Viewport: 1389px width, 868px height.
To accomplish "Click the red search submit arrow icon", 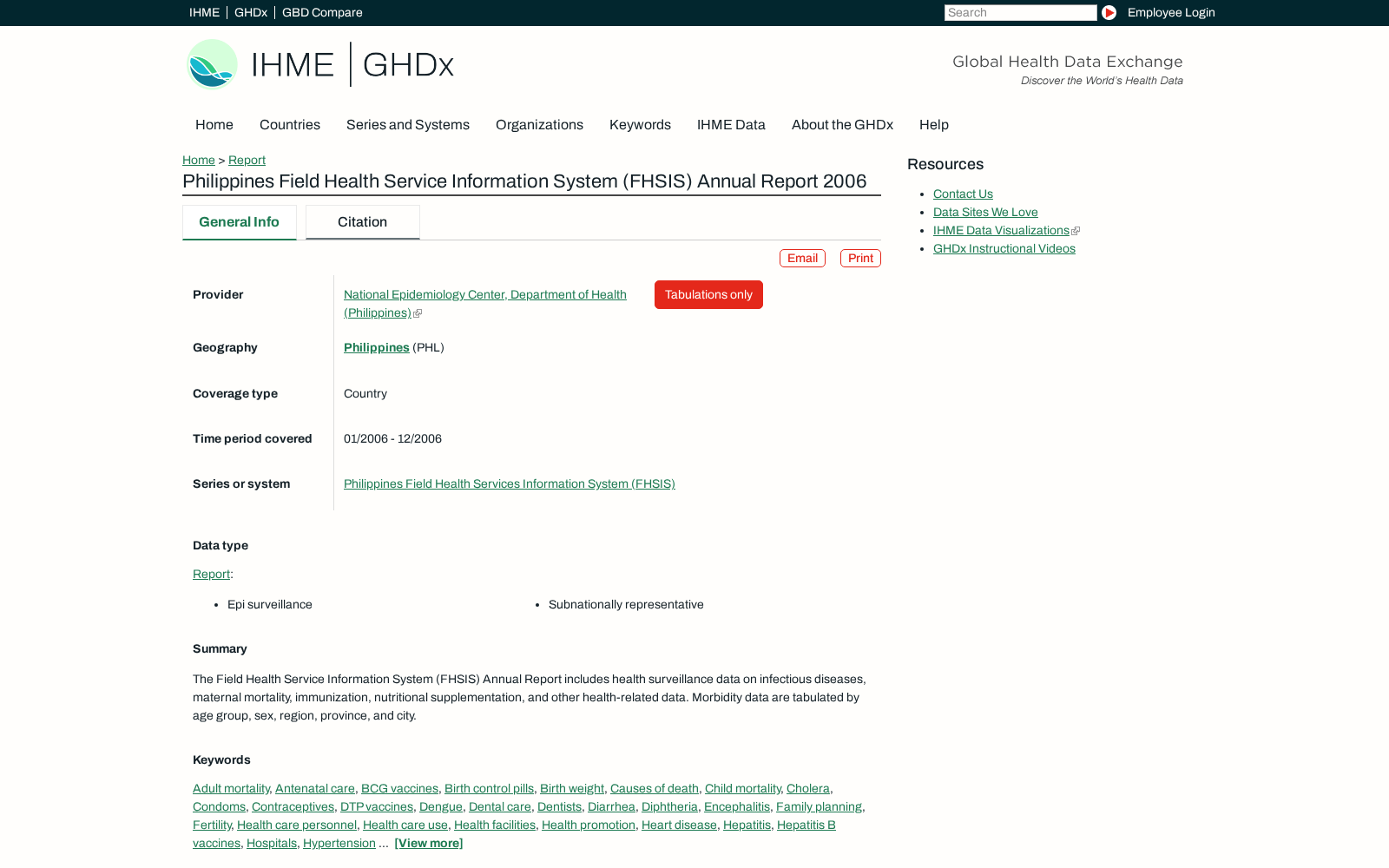I will (x=1109, y=12).
